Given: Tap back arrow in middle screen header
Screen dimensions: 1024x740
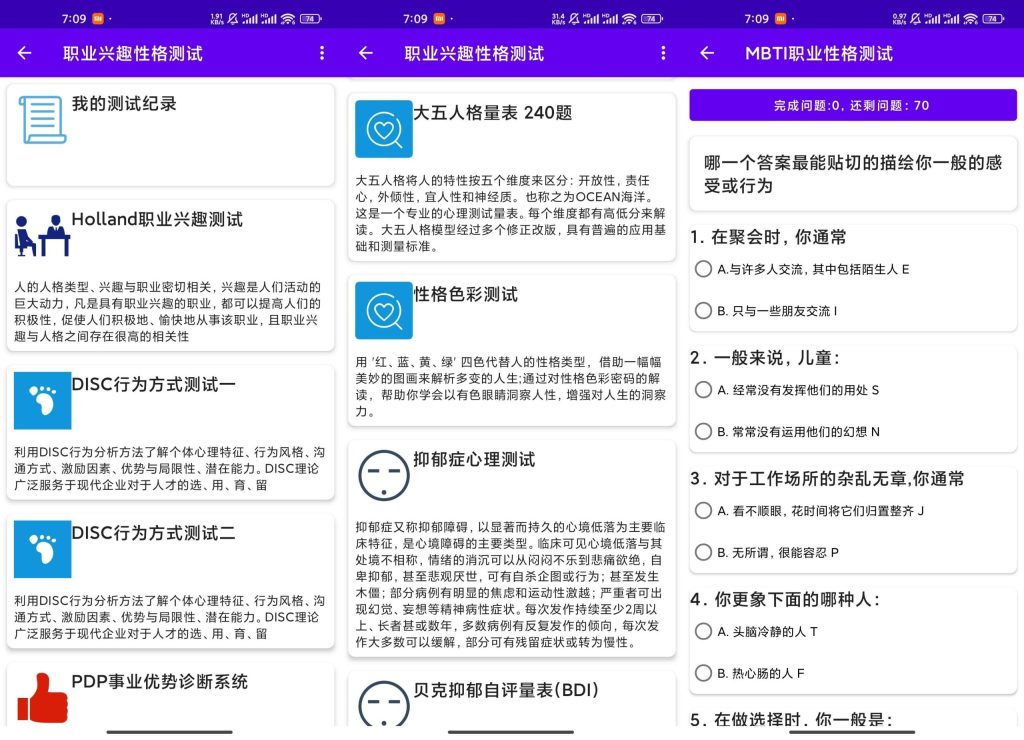Looking at the screenshot, I should point(366,53).
